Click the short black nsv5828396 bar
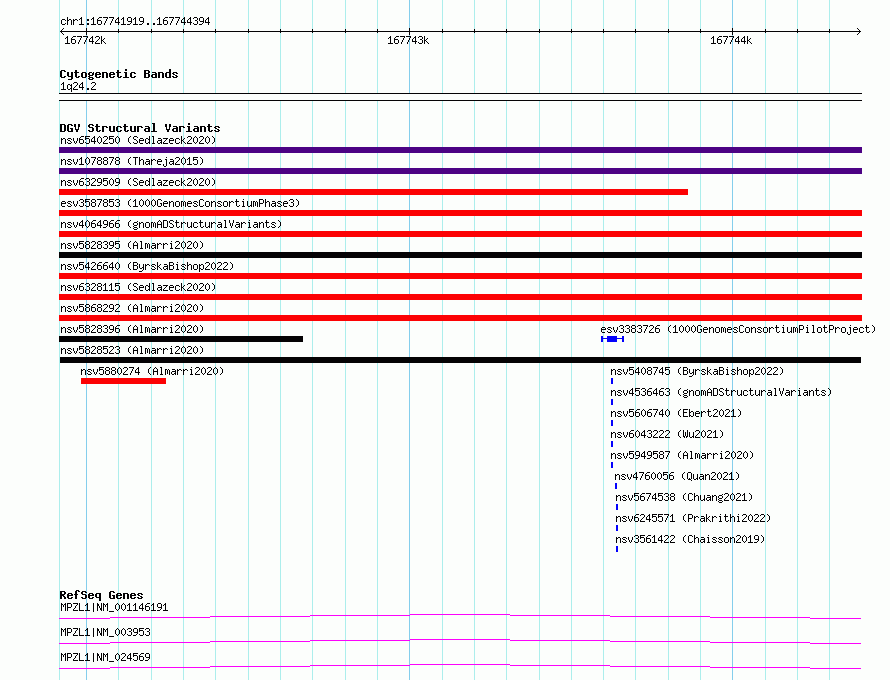The height and width of the screenshot is (680, 890). pos(181,339)
